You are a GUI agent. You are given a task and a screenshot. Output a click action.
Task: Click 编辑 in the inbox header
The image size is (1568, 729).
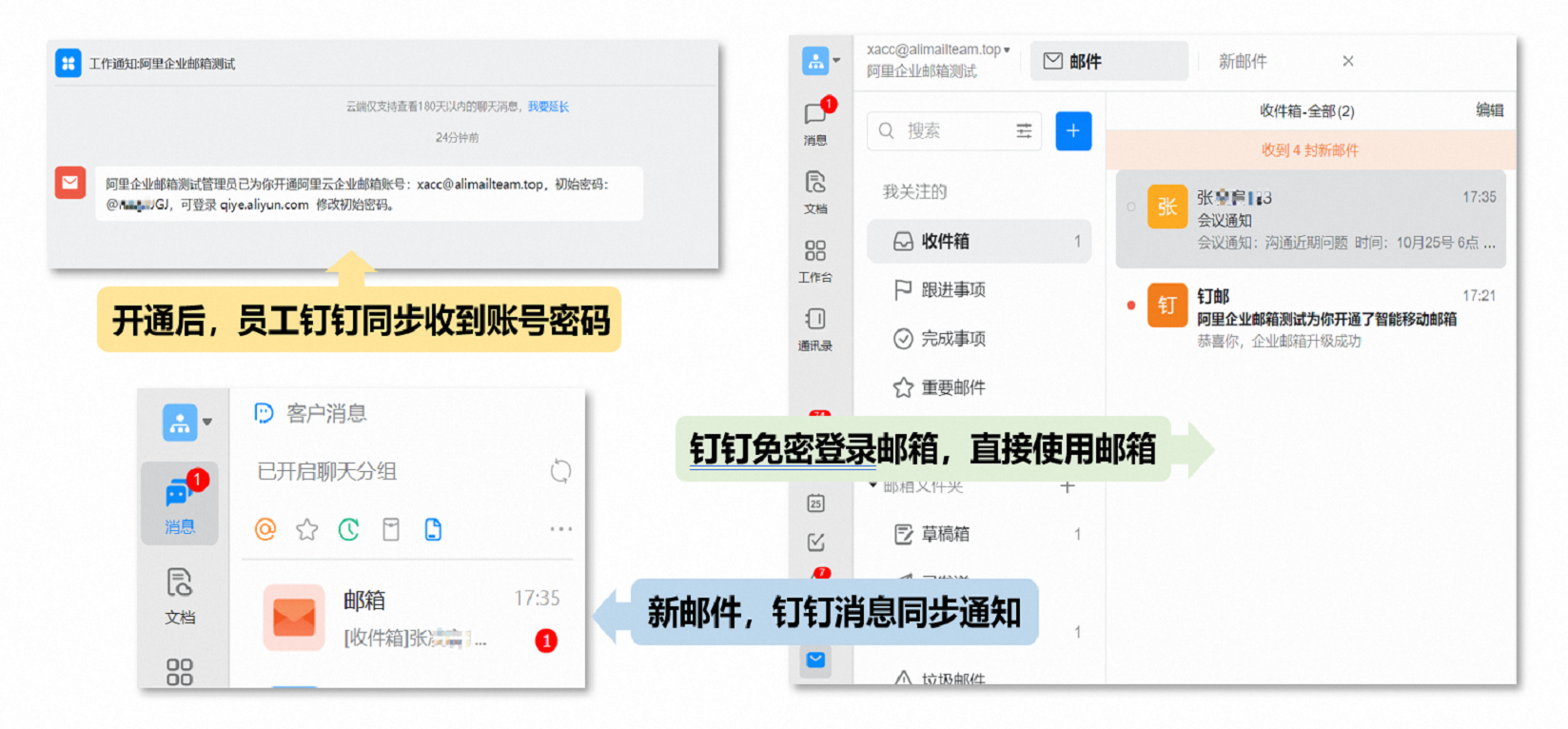pos(1490,110)
